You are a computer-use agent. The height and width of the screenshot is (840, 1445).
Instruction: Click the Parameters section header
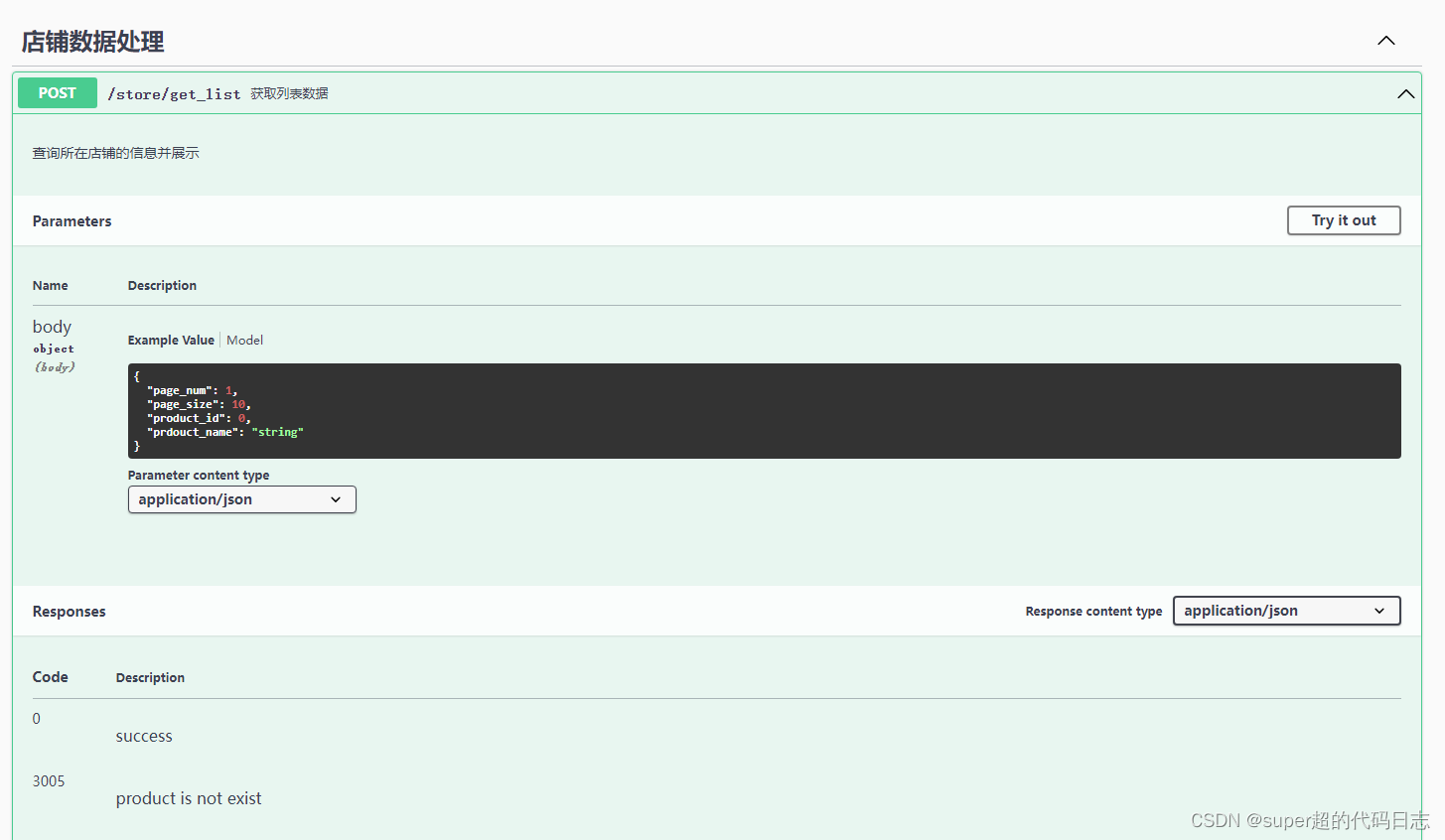[72, 221]
